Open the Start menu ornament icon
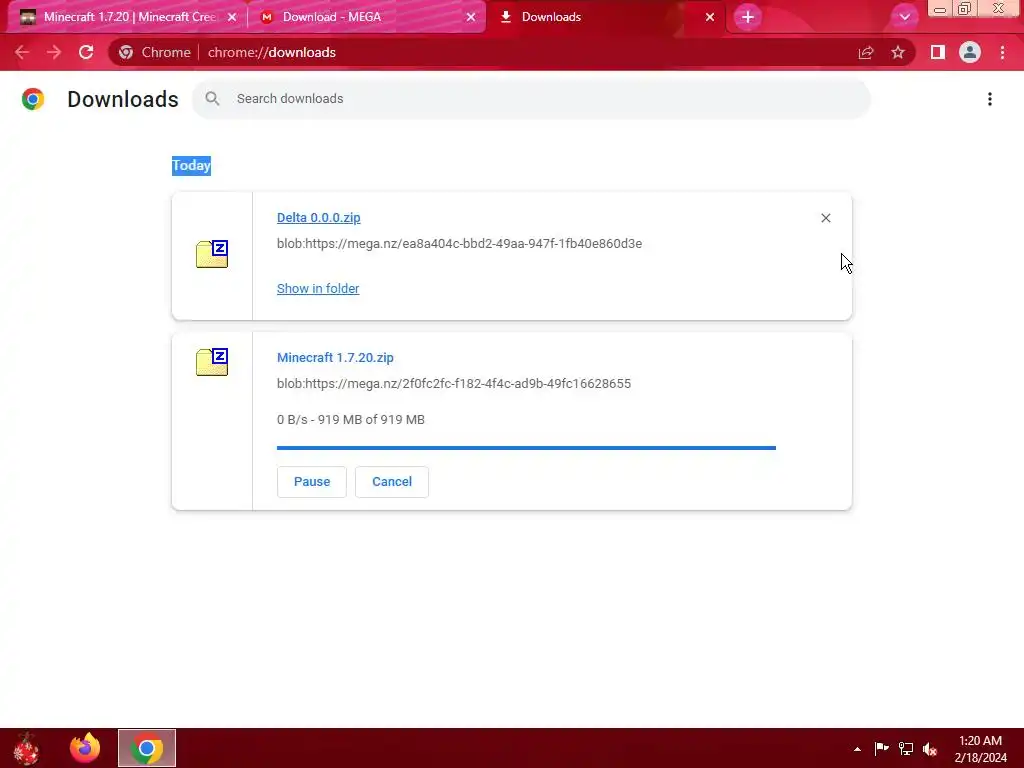Screen dimensions: 1024x768 (x=26, y=748)
